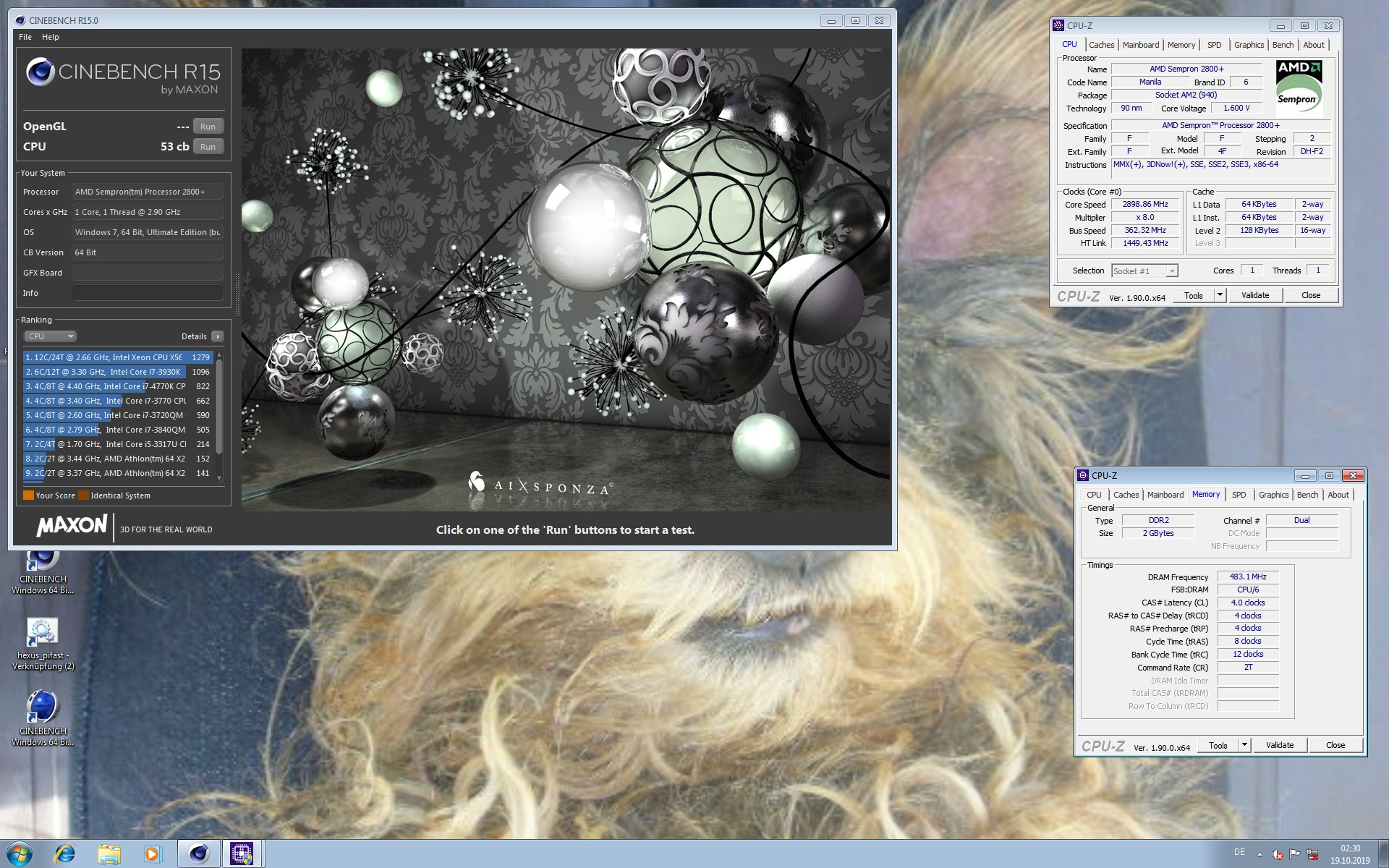The width and height of the screenshot is (1389, 868).
Task: Switch to Mainboard tab in lower CPU-Z
Action: tap(1165, 495)
